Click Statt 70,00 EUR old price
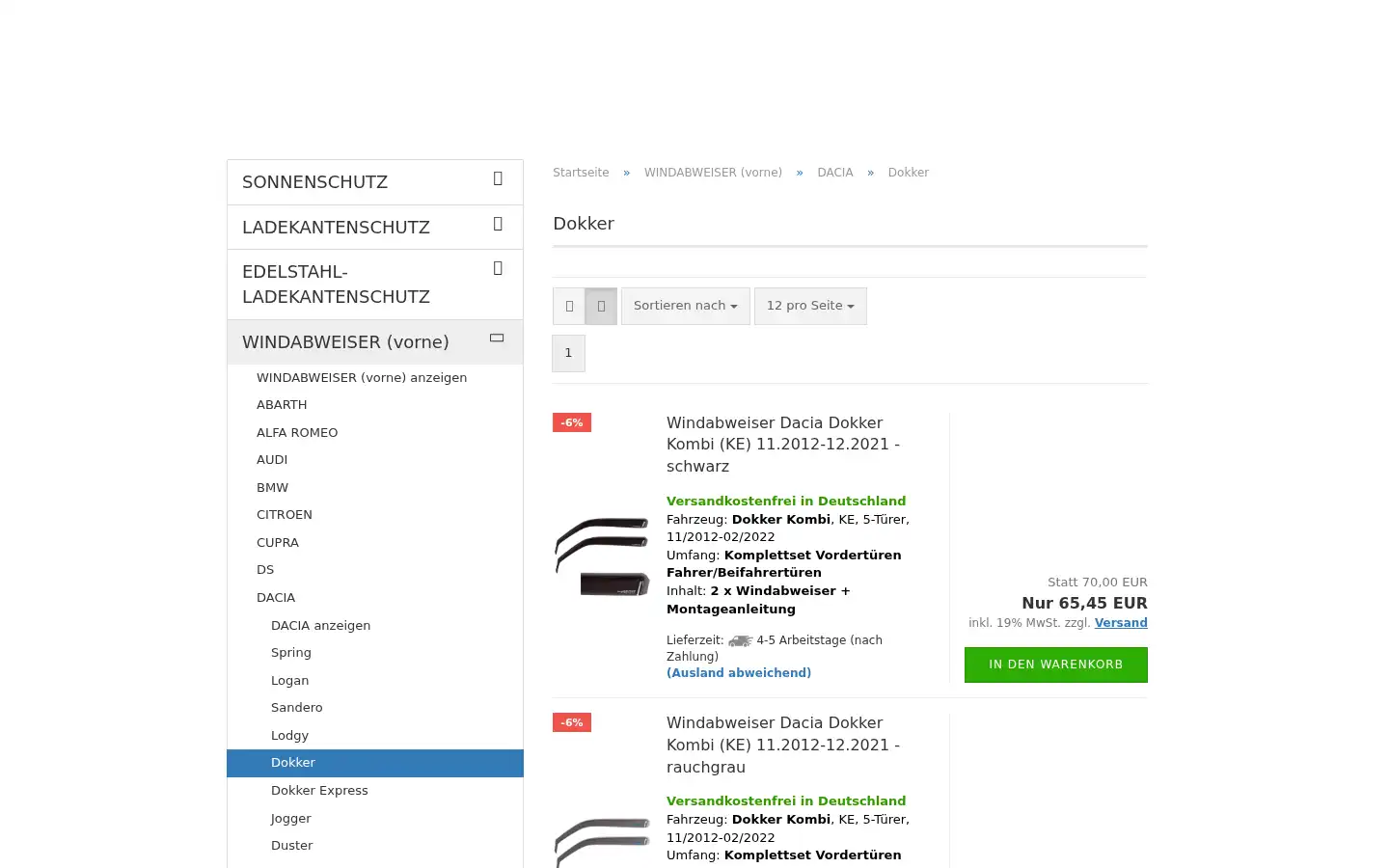The image size is (1389, 868). click(1098, 583)
